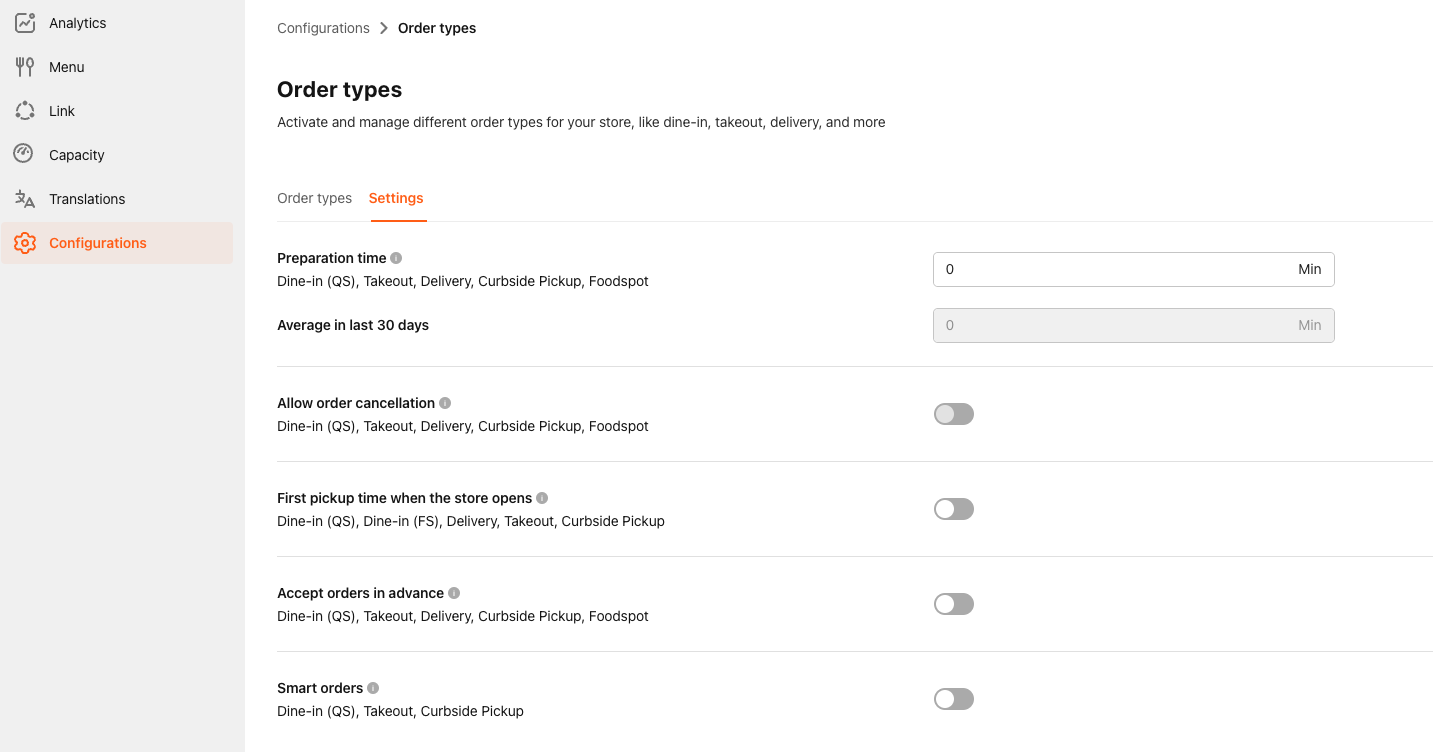This screenshot has height=752, width=1433.
Task: Click the Link circular nodes icon
Action: (25, 111)
